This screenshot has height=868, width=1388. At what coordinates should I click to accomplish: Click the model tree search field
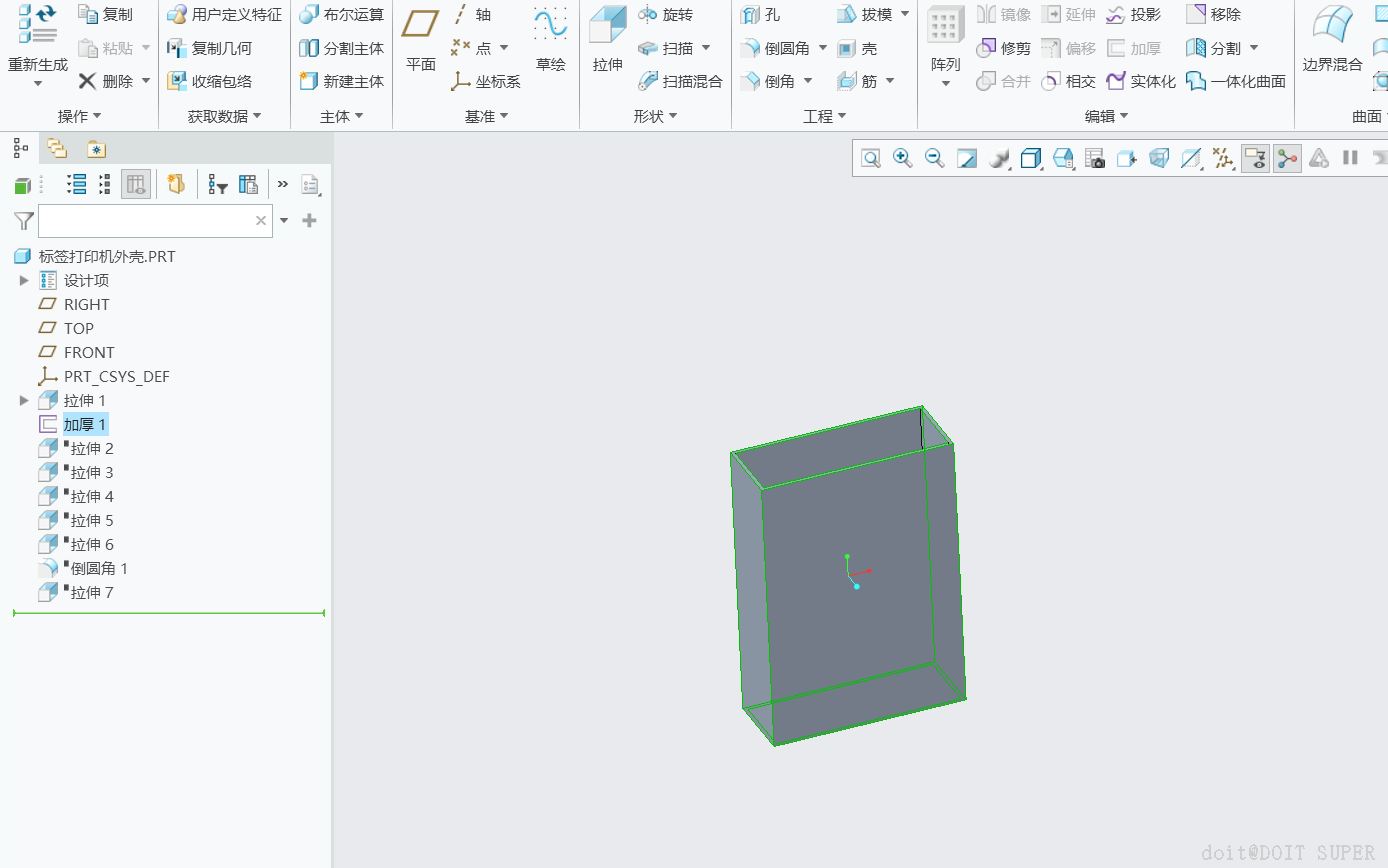[145, 221]
